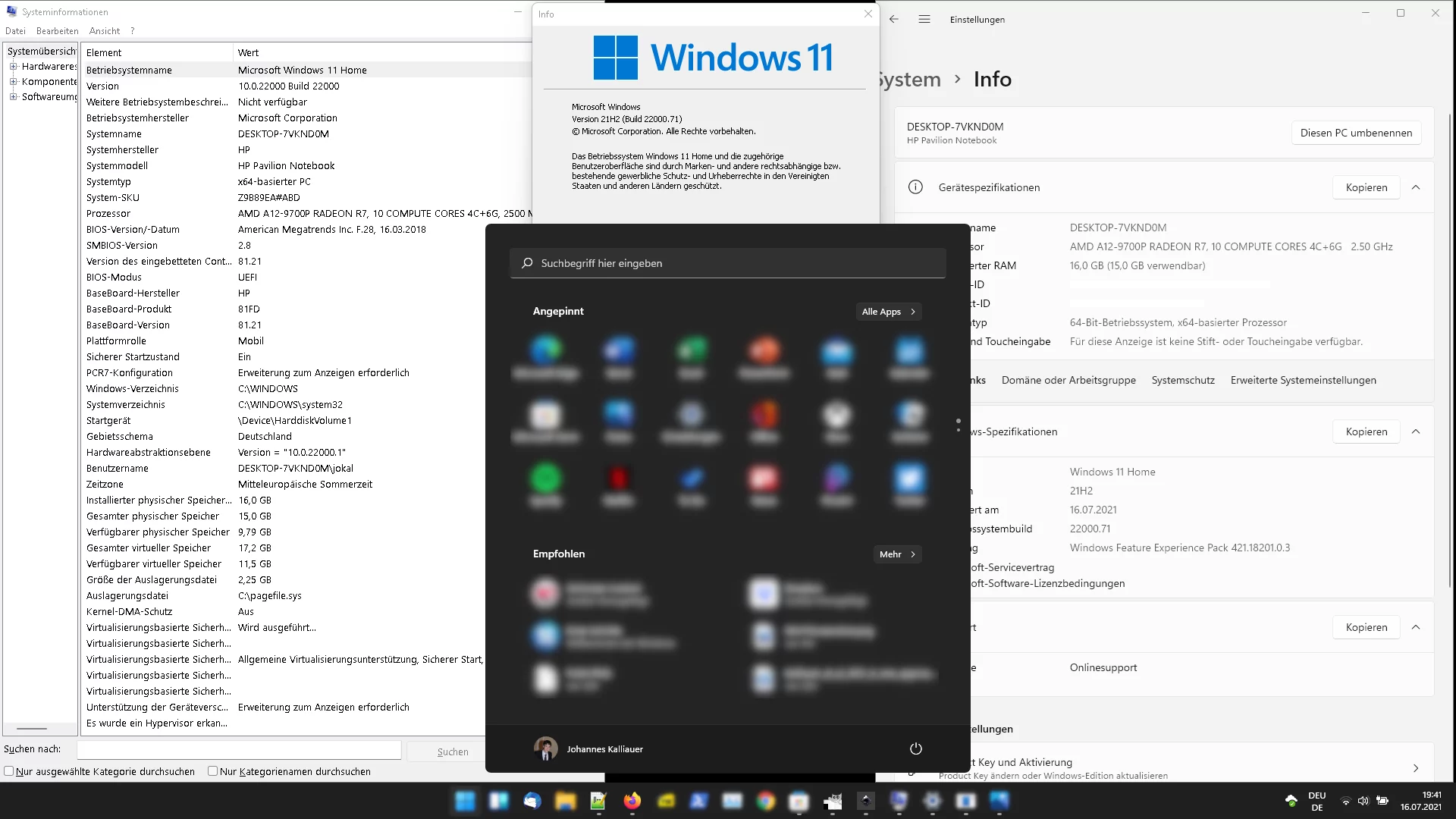Open the Ansicht menu
This screenshot has height=819, width=1456.
pos(105,31)
